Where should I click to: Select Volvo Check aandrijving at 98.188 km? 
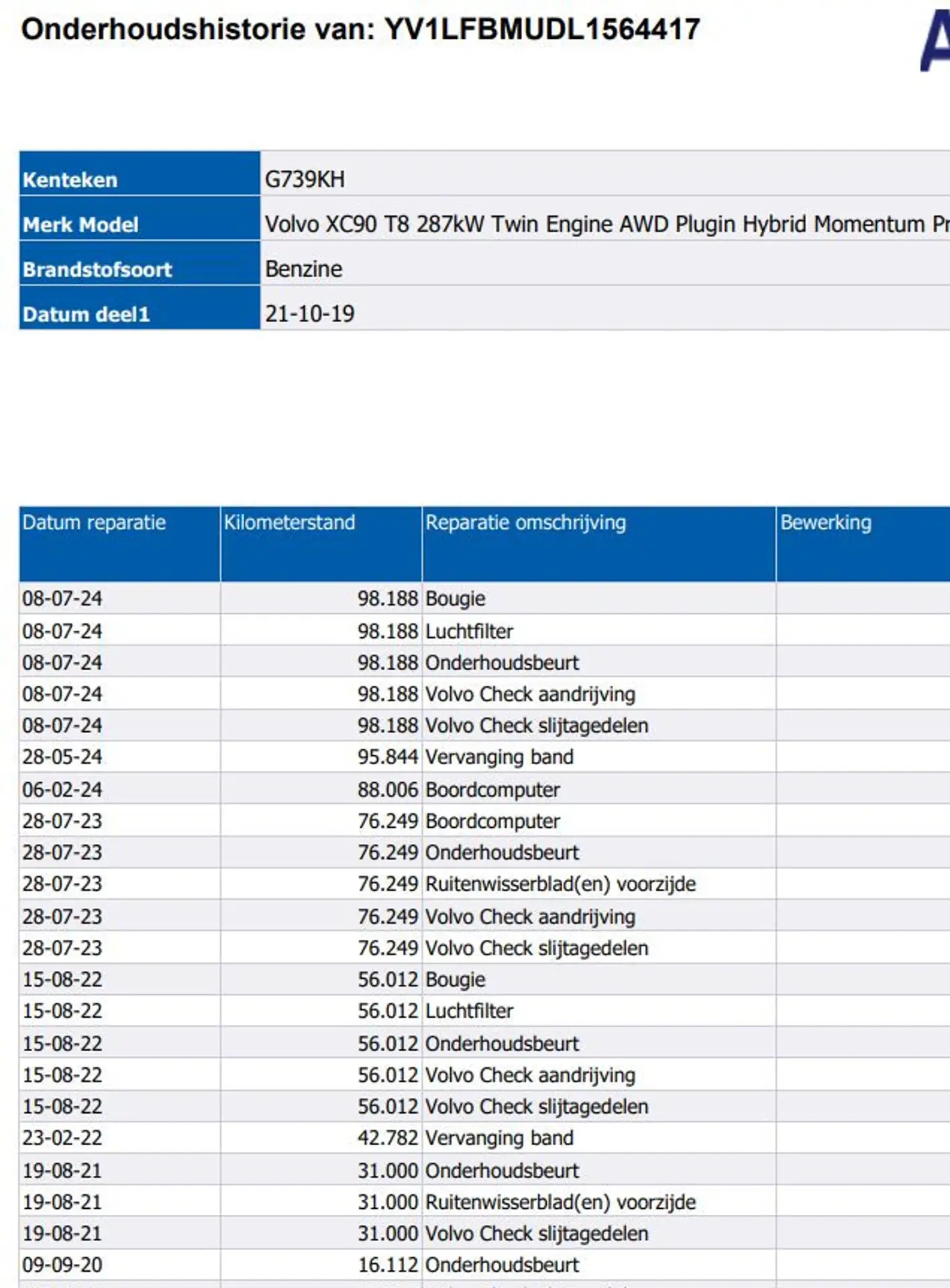pyautogui.click(x=530, y=694)
